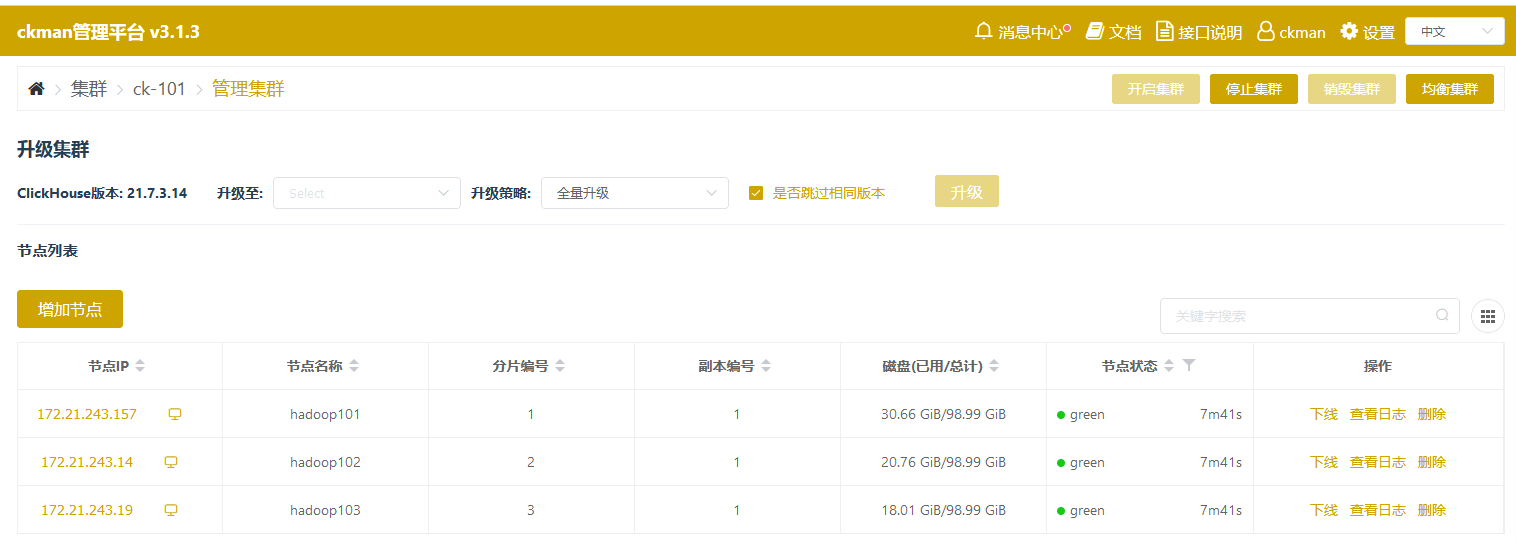Click 删除 for node hadoop102
1516x541 pixels.
coord(1432,462)
